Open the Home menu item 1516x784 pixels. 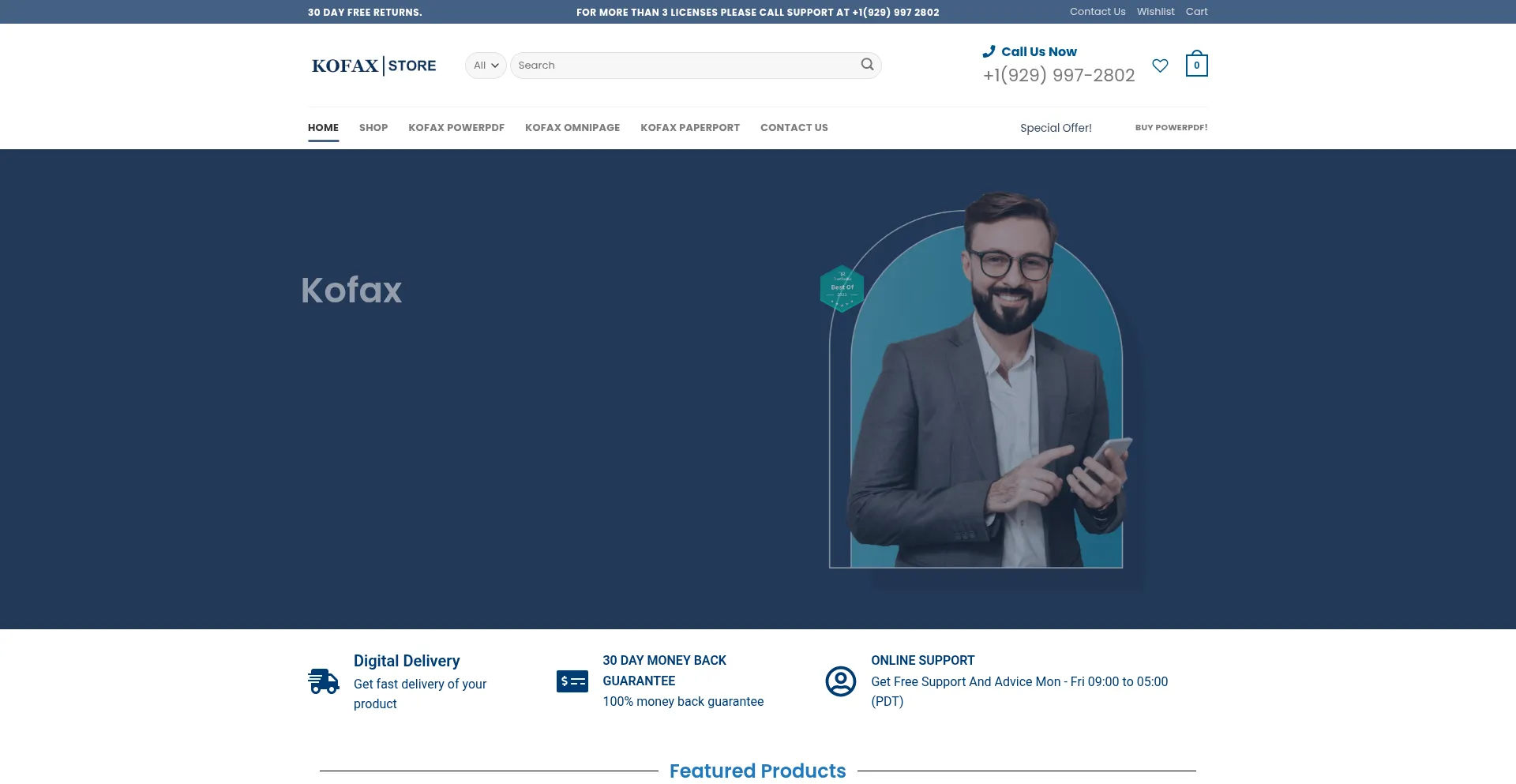point(323,128)
